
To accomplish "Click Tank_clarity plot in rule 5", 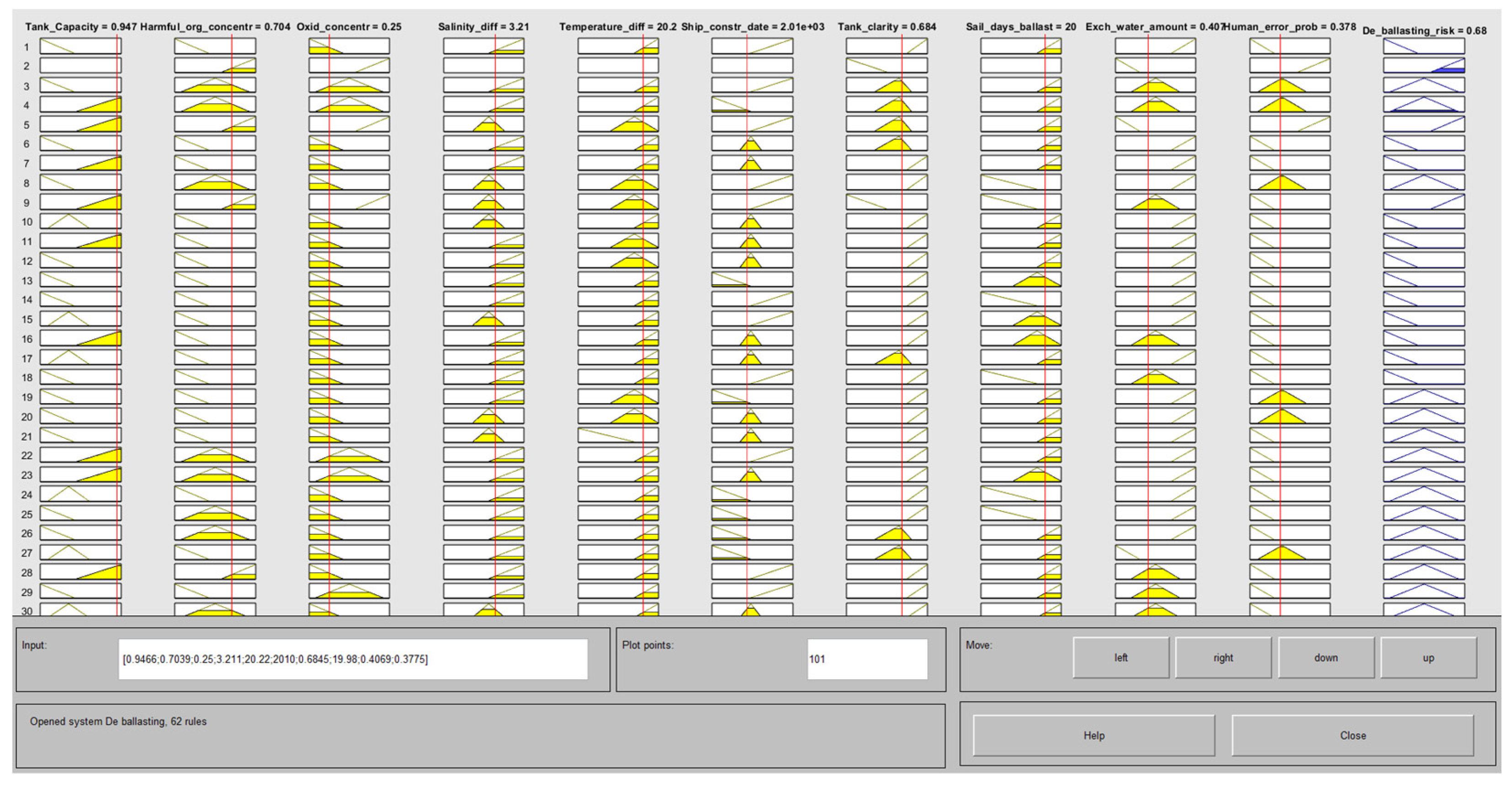I will coord(886,124).
